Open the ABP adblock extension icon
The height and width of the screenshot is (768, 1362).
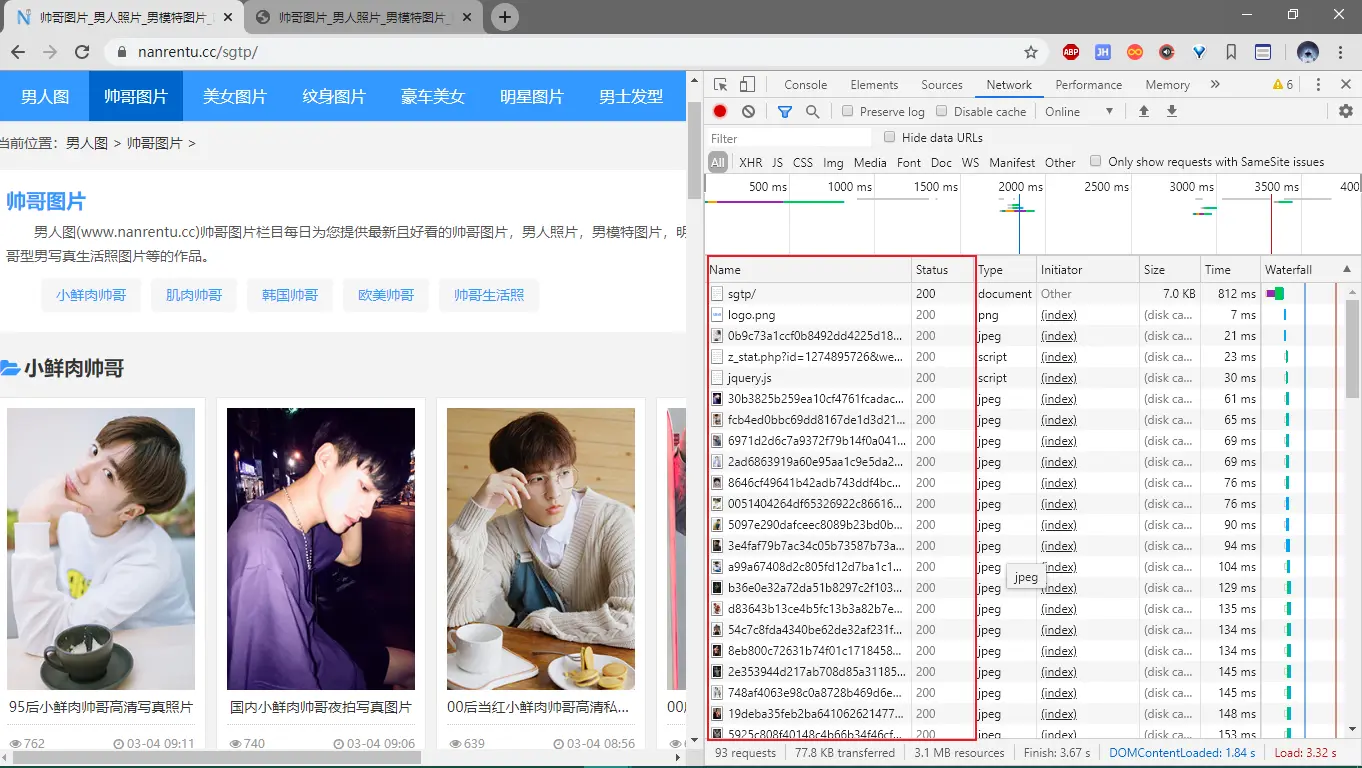pos(1071,52)
